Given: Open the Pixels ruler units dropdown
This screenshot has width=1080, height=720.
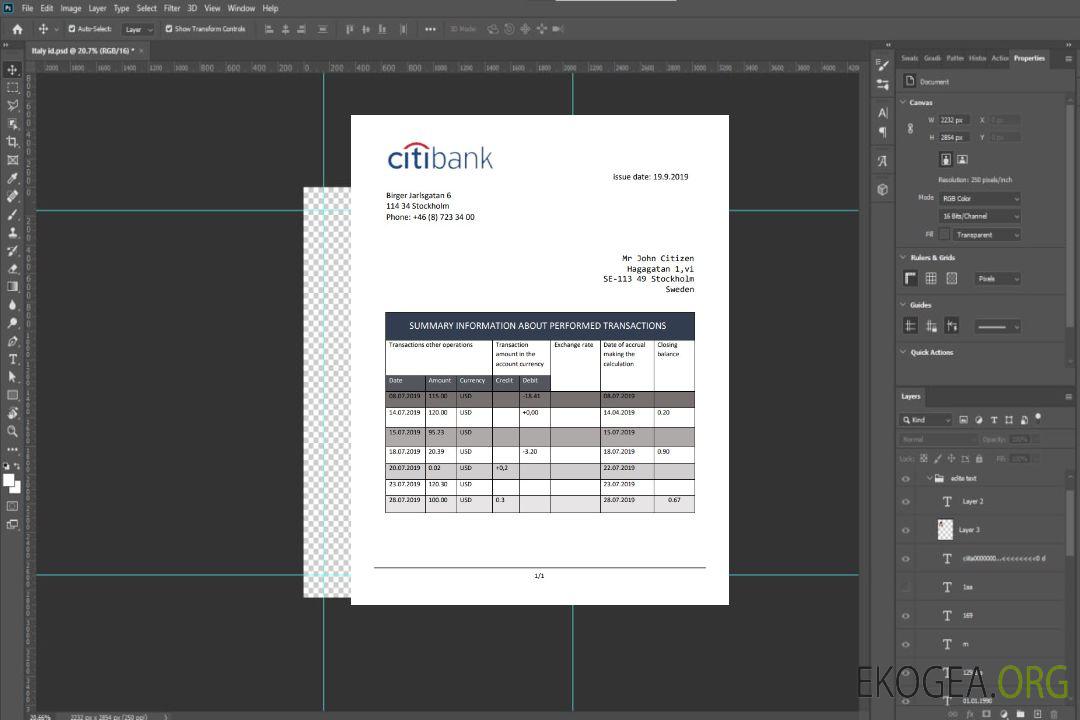Looking at the screenshot, I should (x=997, y=278).
